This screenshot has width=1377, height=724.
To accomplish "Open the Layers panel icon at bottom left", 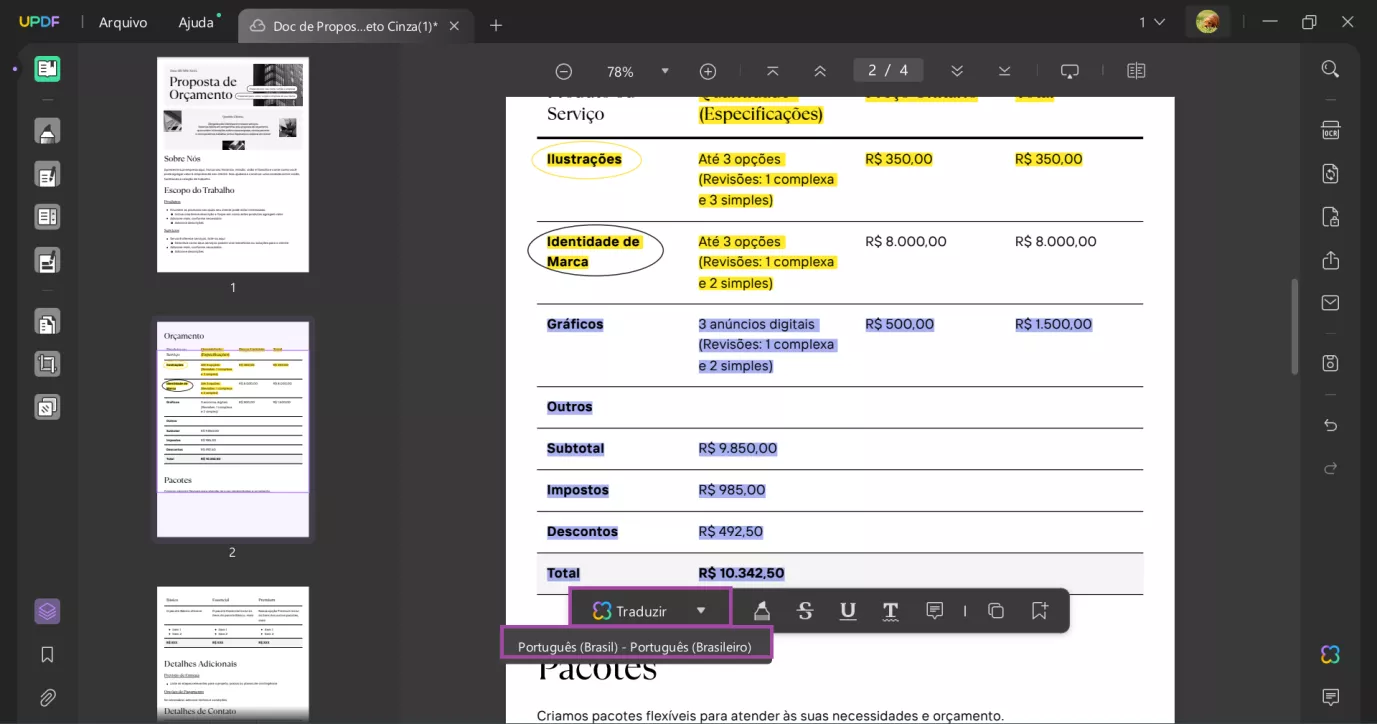I will coord(47,611).
